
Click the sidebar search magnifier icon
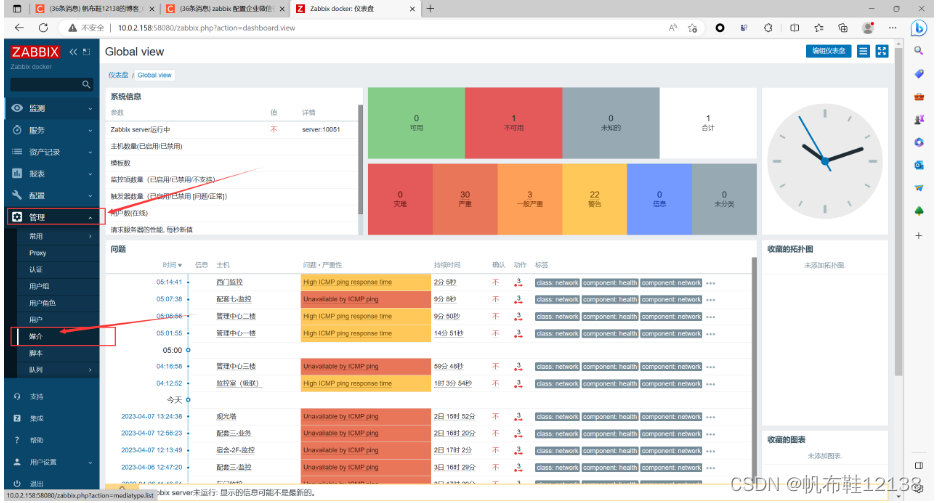point(87,85)
